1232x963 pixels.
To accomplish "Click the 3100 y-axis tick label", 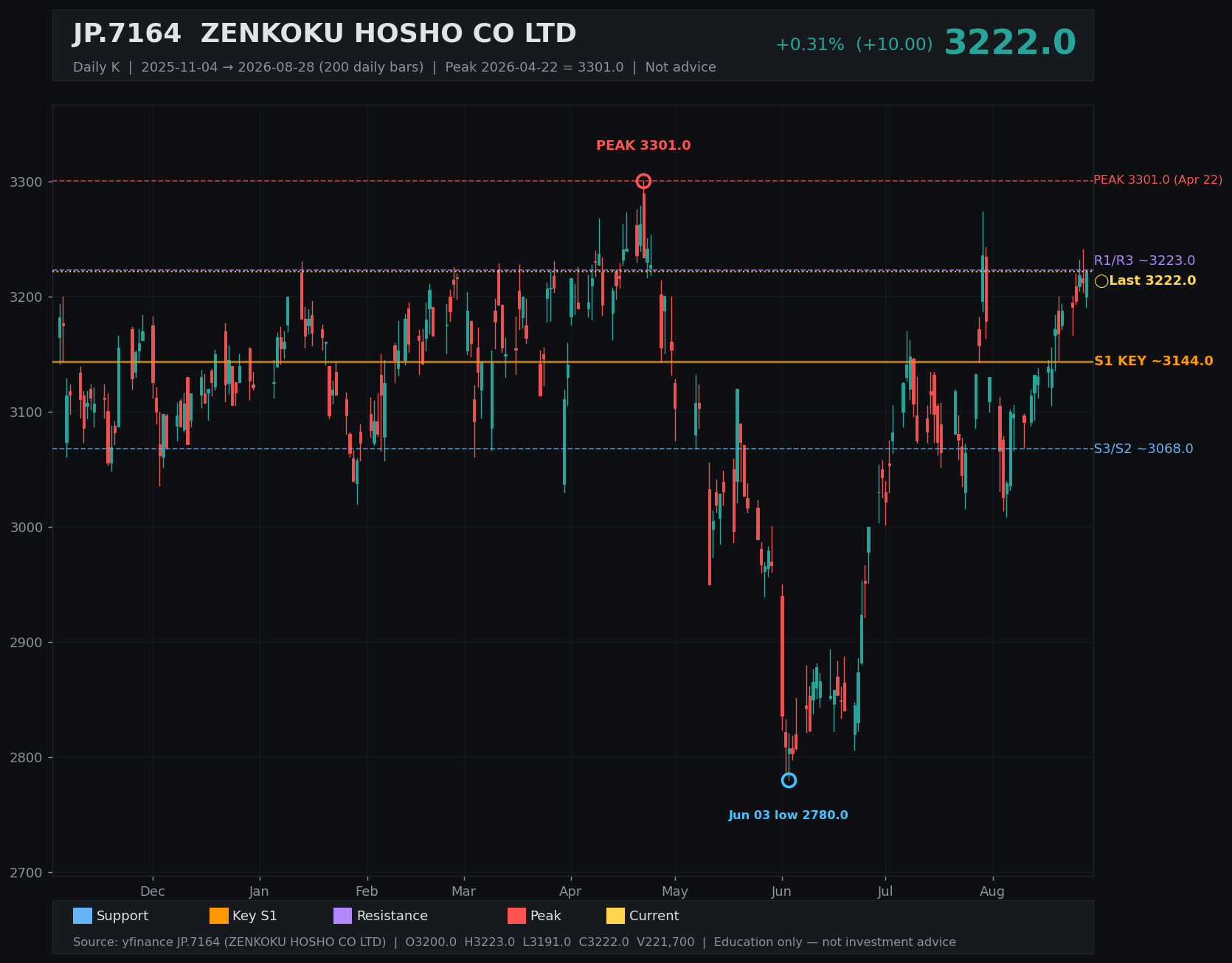I will point(26,413).
